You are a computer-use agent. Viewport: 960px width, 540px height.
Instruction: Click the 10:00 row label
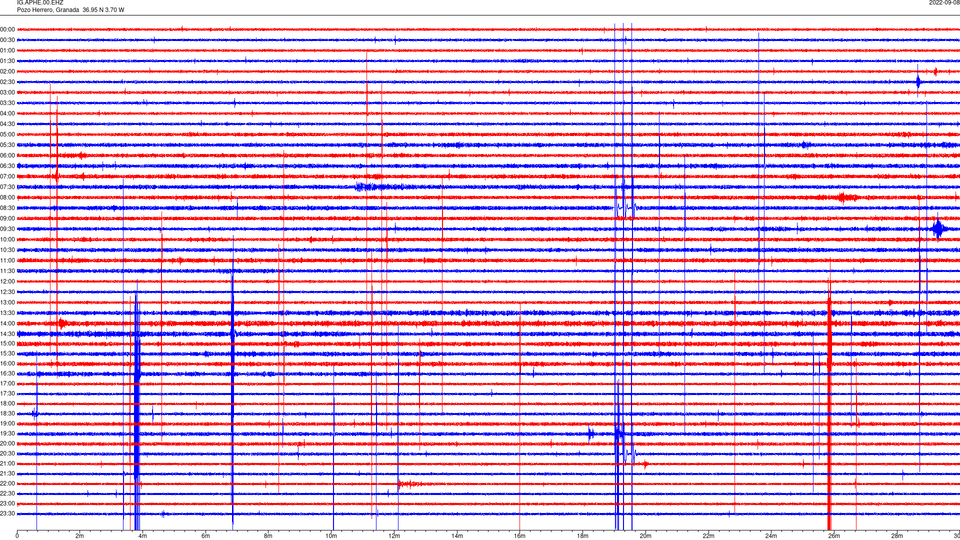coord(7,239)
